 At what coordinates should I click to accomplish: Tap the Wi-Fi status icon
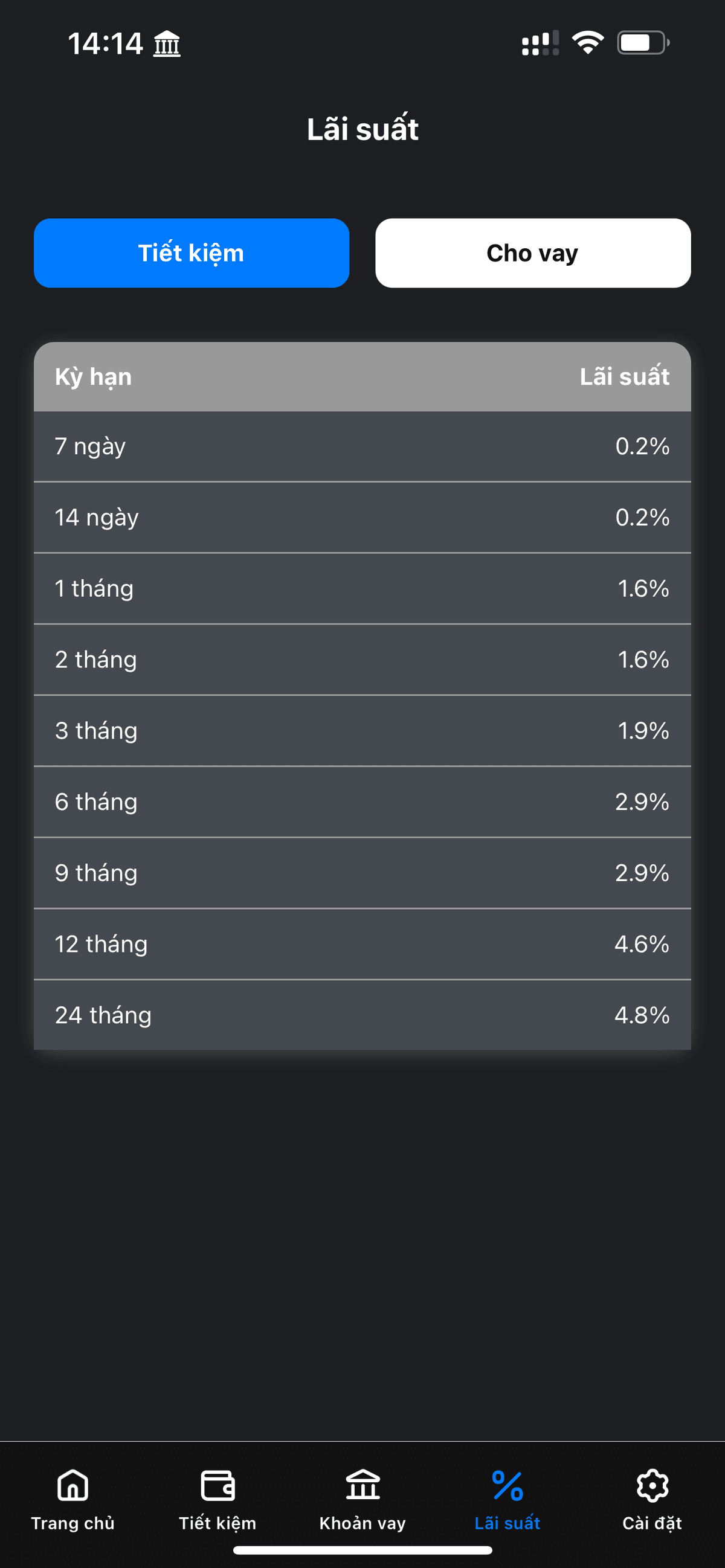587,43
